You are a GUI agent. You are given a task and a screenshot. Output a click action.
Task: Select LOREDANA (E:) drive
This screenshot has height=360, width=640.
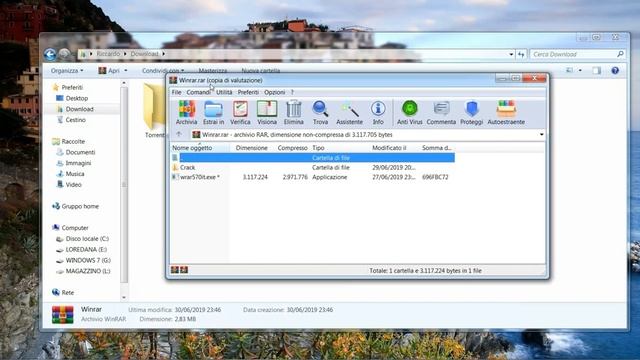pyautogui.click(x=86, y=249)
